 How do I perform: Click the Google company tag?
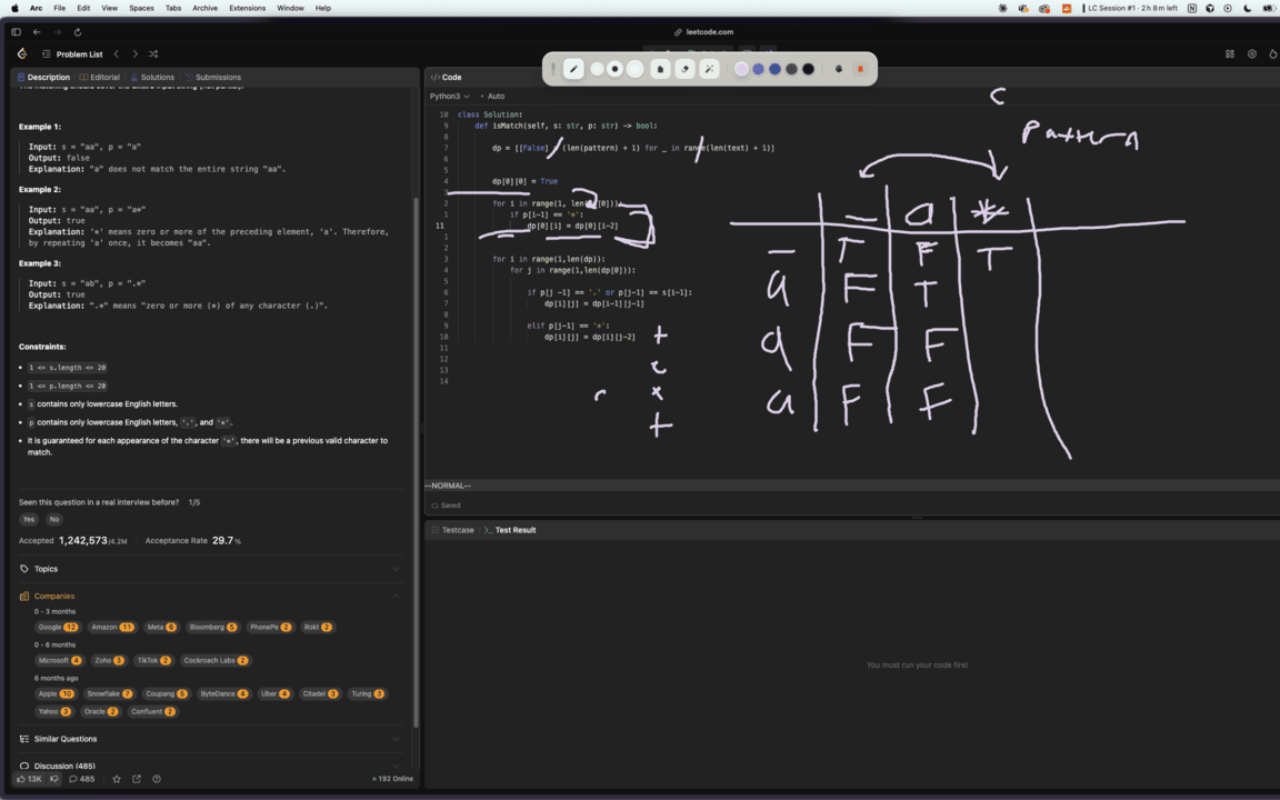tap(57, 627)
